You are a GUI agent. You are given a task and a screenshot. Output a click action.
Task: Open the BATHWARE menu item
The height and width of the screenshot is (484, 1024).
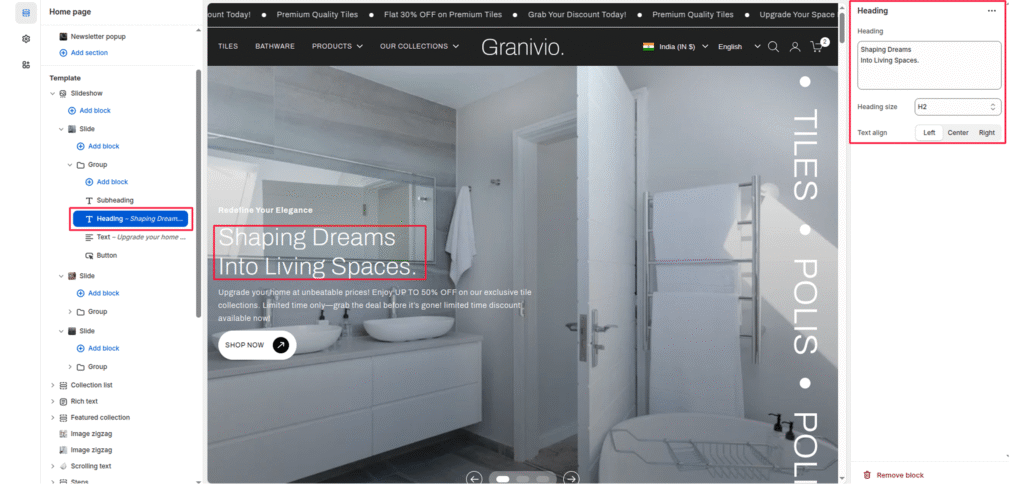[275, 47]
